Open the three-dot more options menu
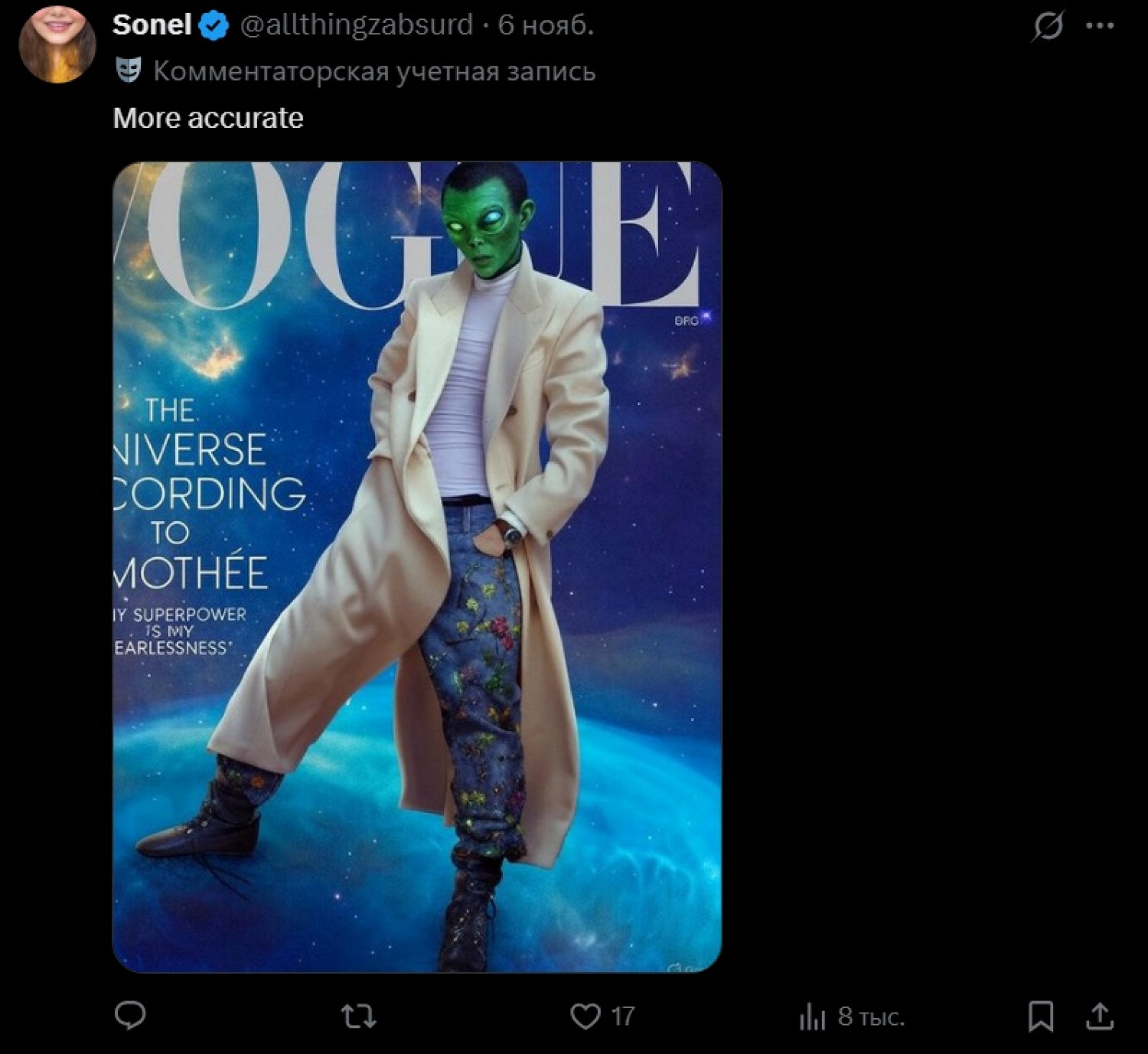 pos(1100,27)
